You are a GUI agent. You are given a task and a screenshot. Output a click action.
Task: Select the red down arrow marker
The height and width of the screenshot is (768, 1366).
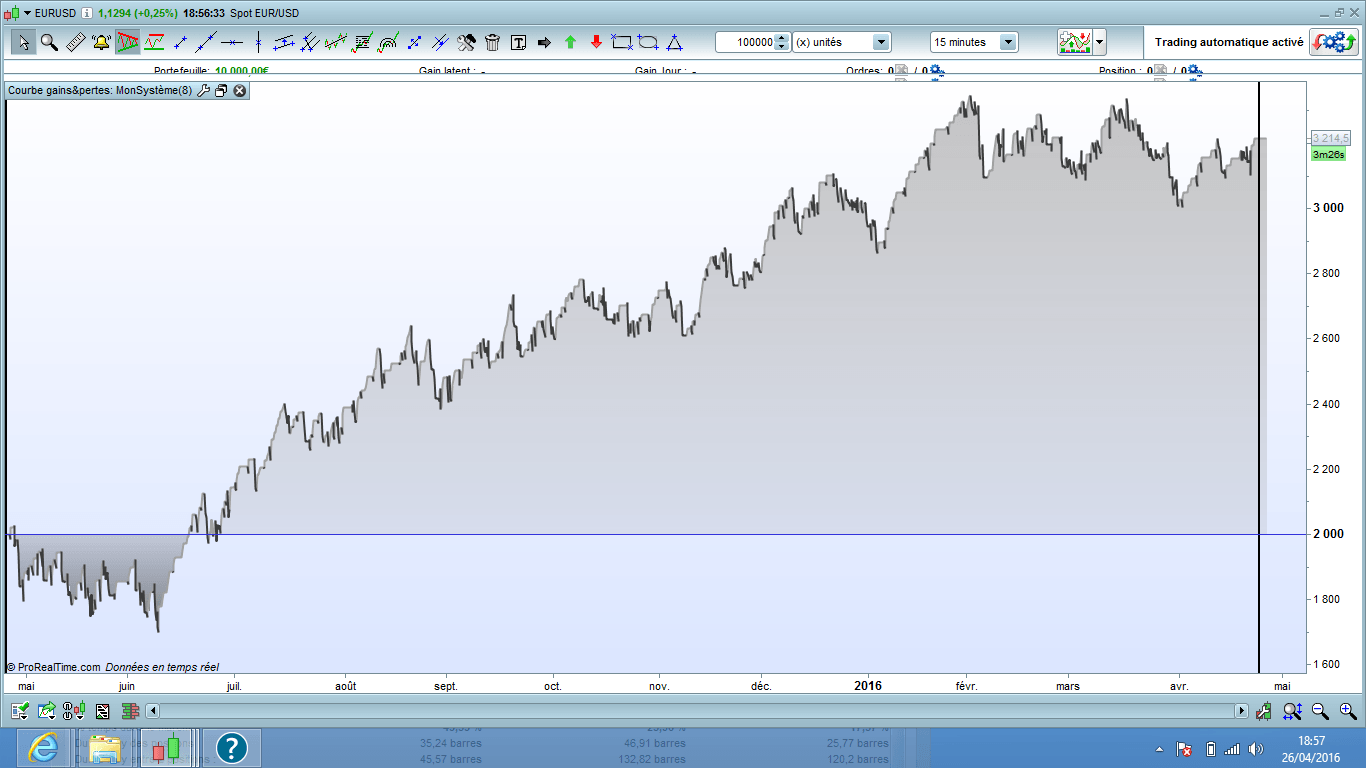[596, 42]
